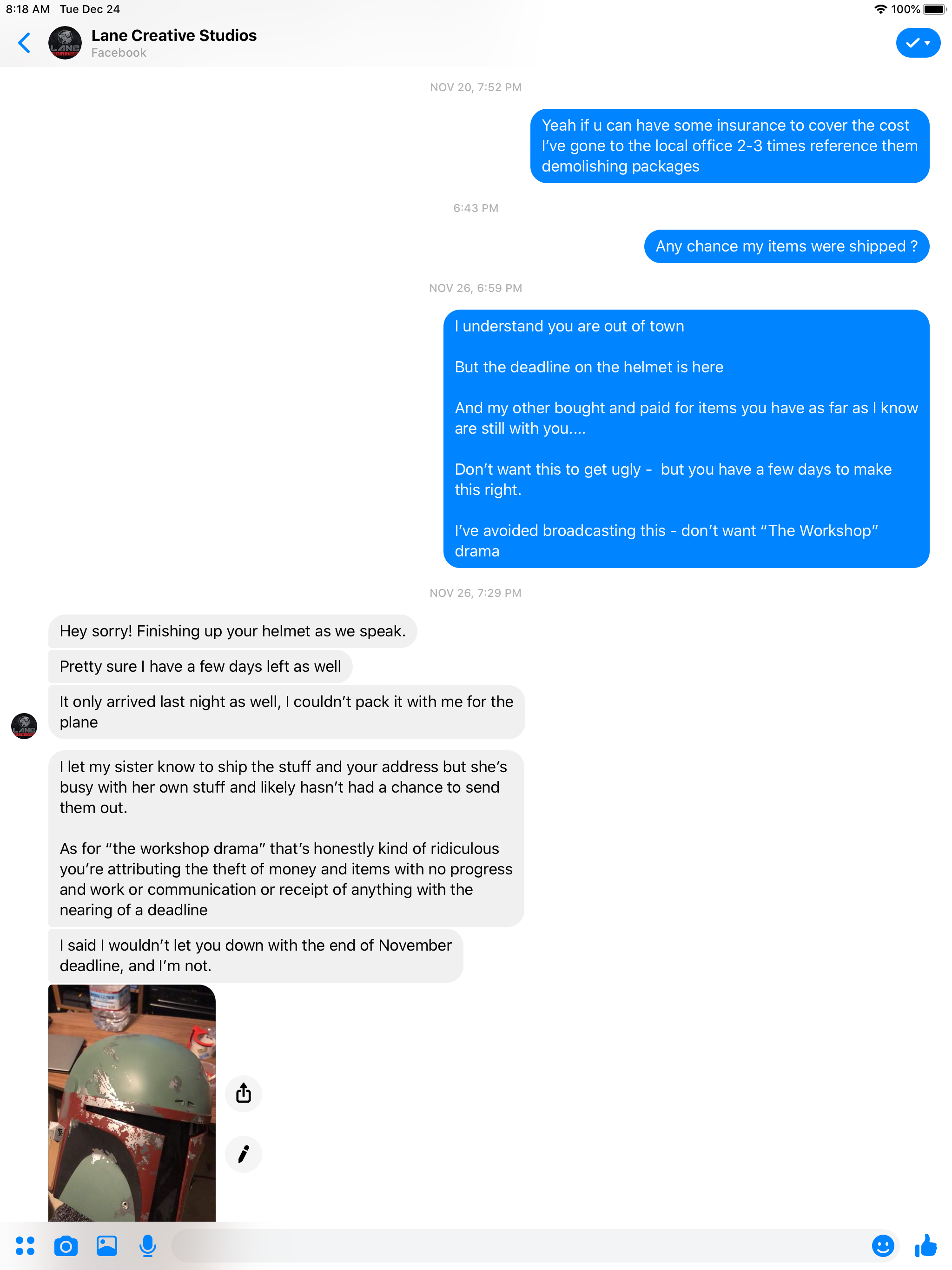952x1270 pixels.
Task: Tap the 'Hey sorry! Finishing up your helmet' bubble
Action: pyautogui.click(x=232, y=631)
